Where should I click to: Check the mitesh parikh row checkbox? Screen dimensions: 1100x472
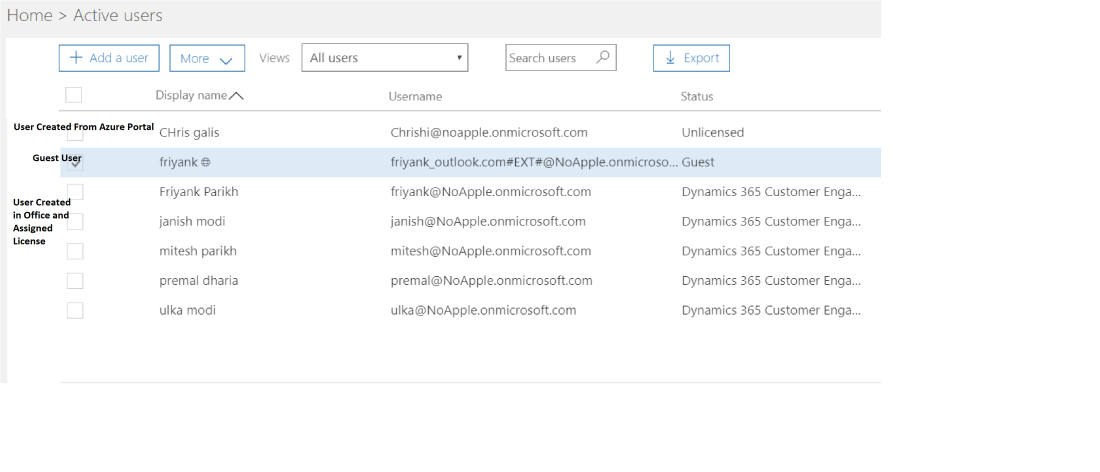coord(75,251)
